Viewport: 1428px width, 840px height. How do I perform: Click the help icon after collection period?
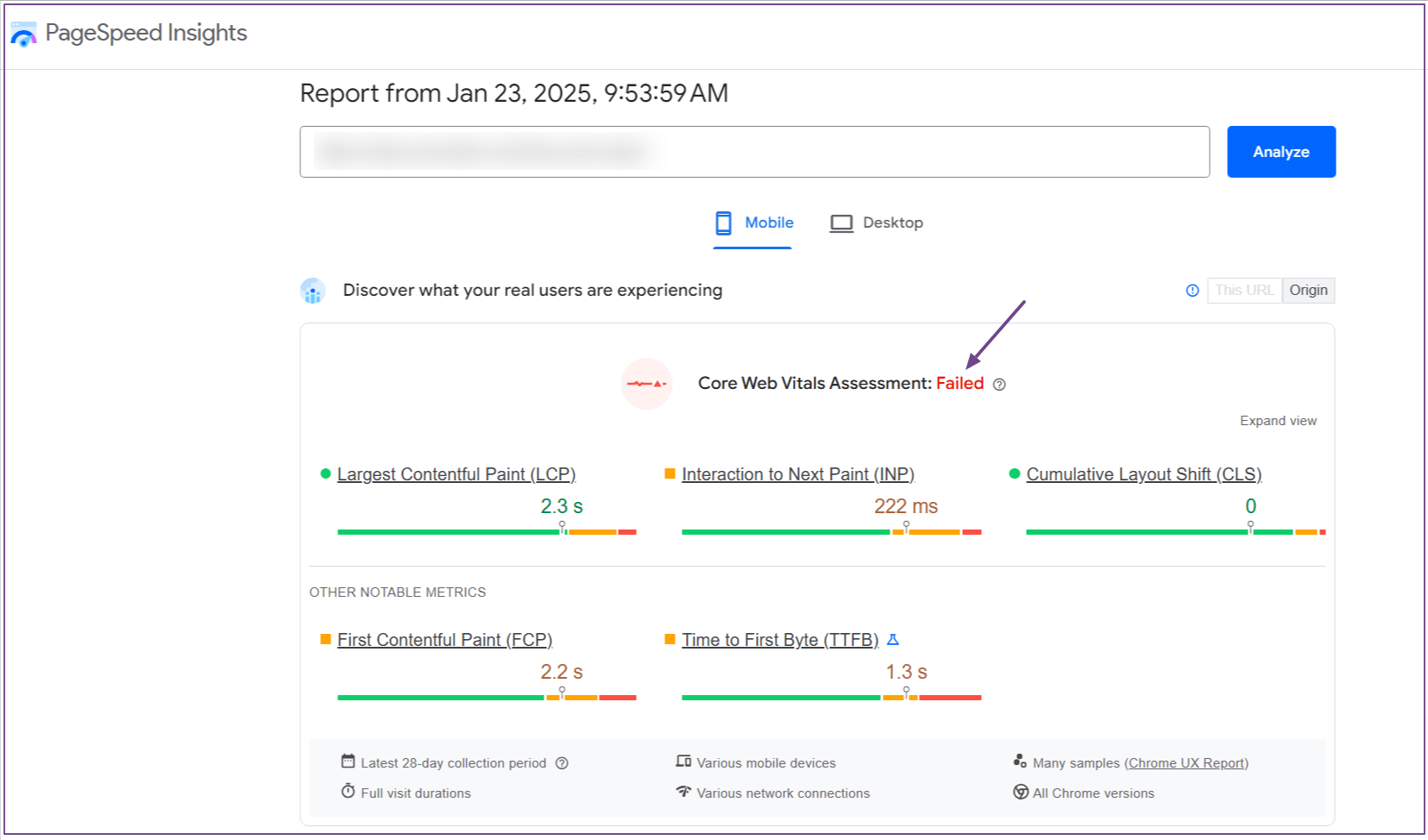562,763
